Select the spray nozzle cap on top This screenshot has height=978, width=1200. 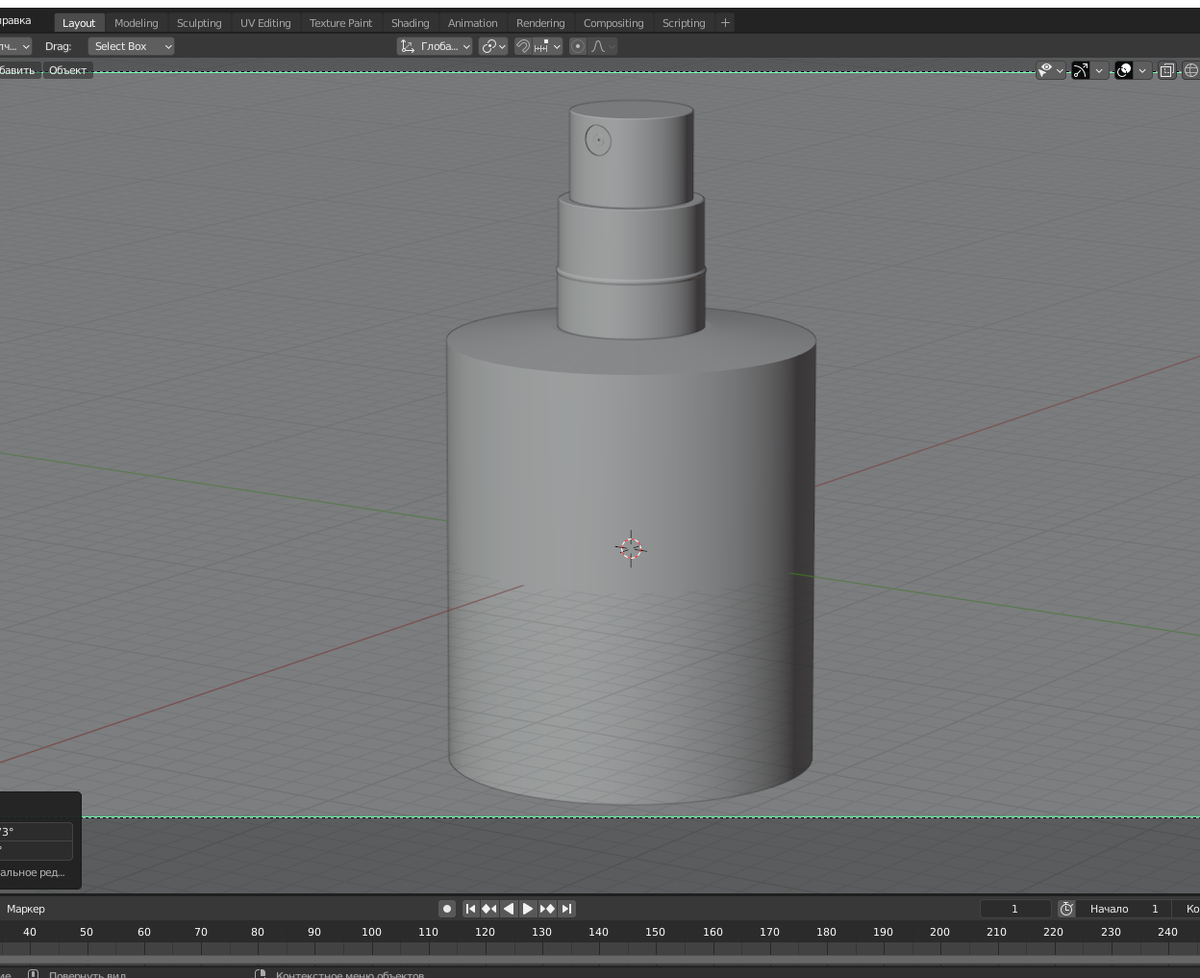click(x=631, y=155)
